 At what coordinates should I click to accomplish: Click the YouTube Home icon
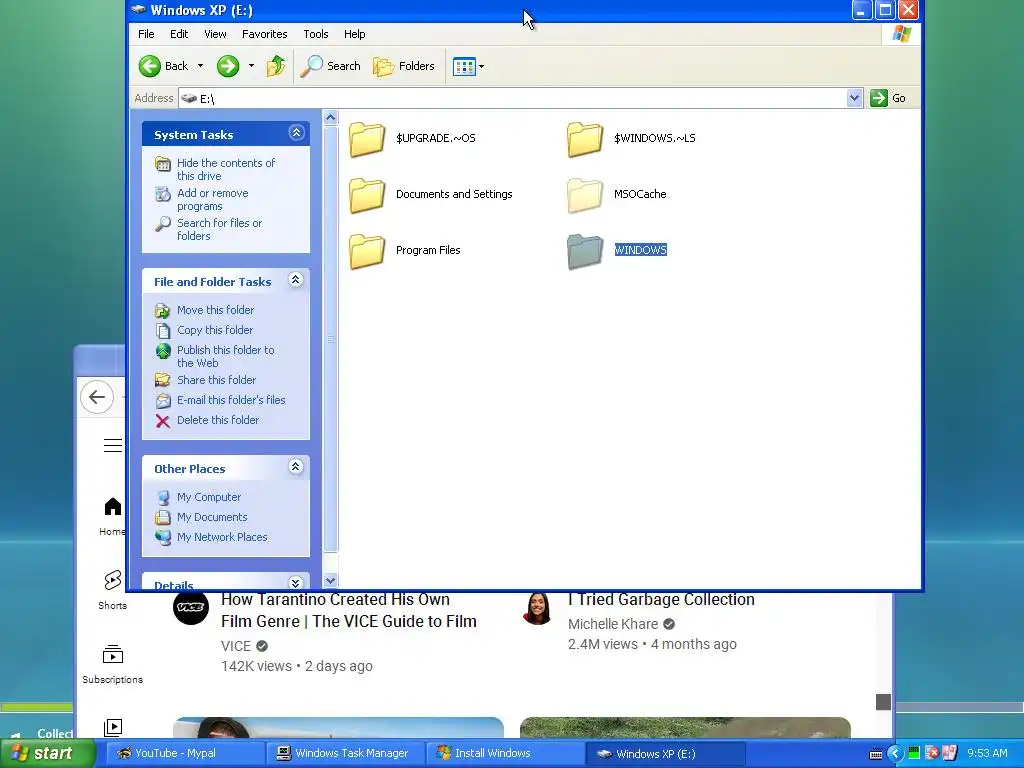(113, 507)
